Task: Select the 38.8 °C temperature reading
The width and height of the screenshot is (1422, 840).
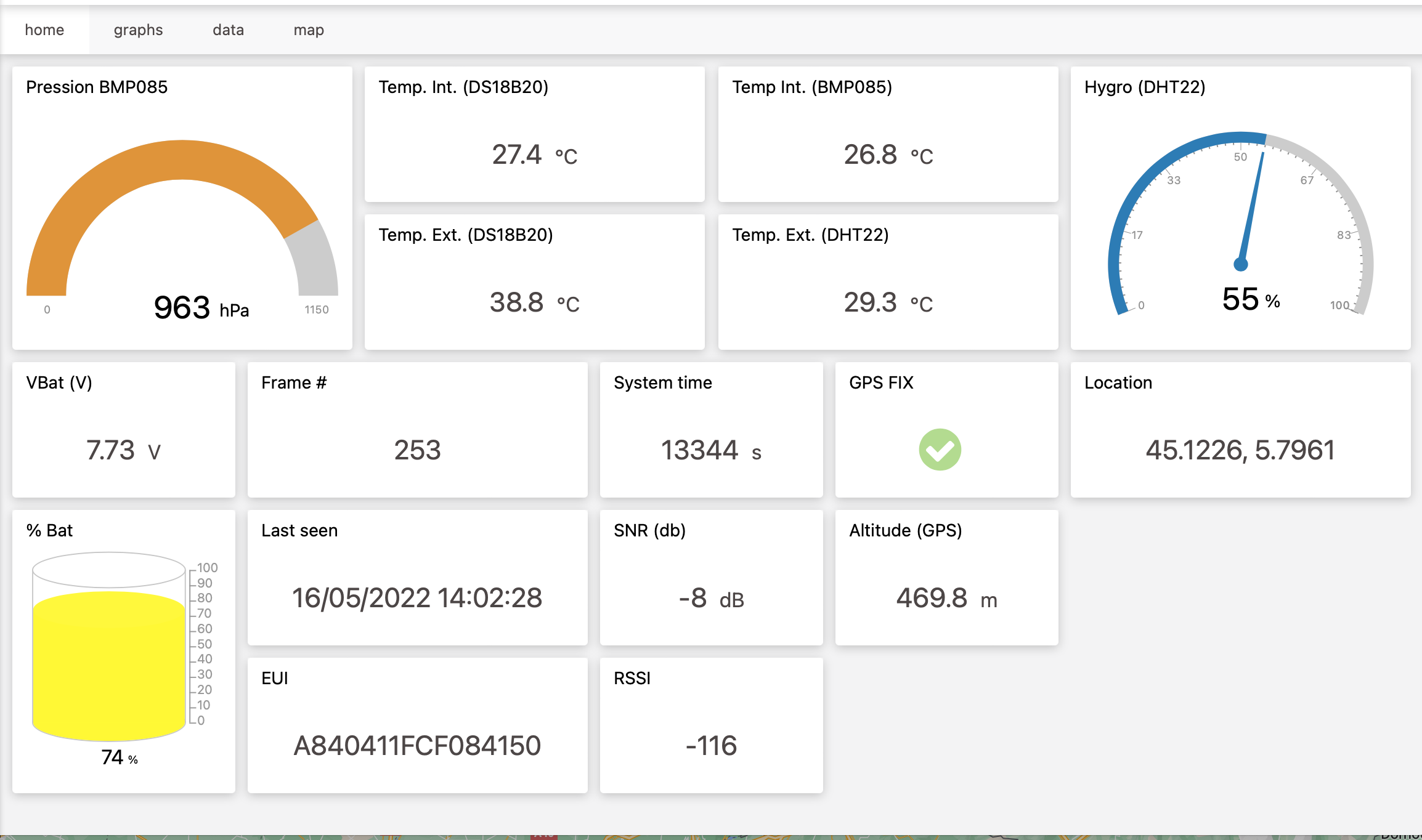Action: pos(535,302)
